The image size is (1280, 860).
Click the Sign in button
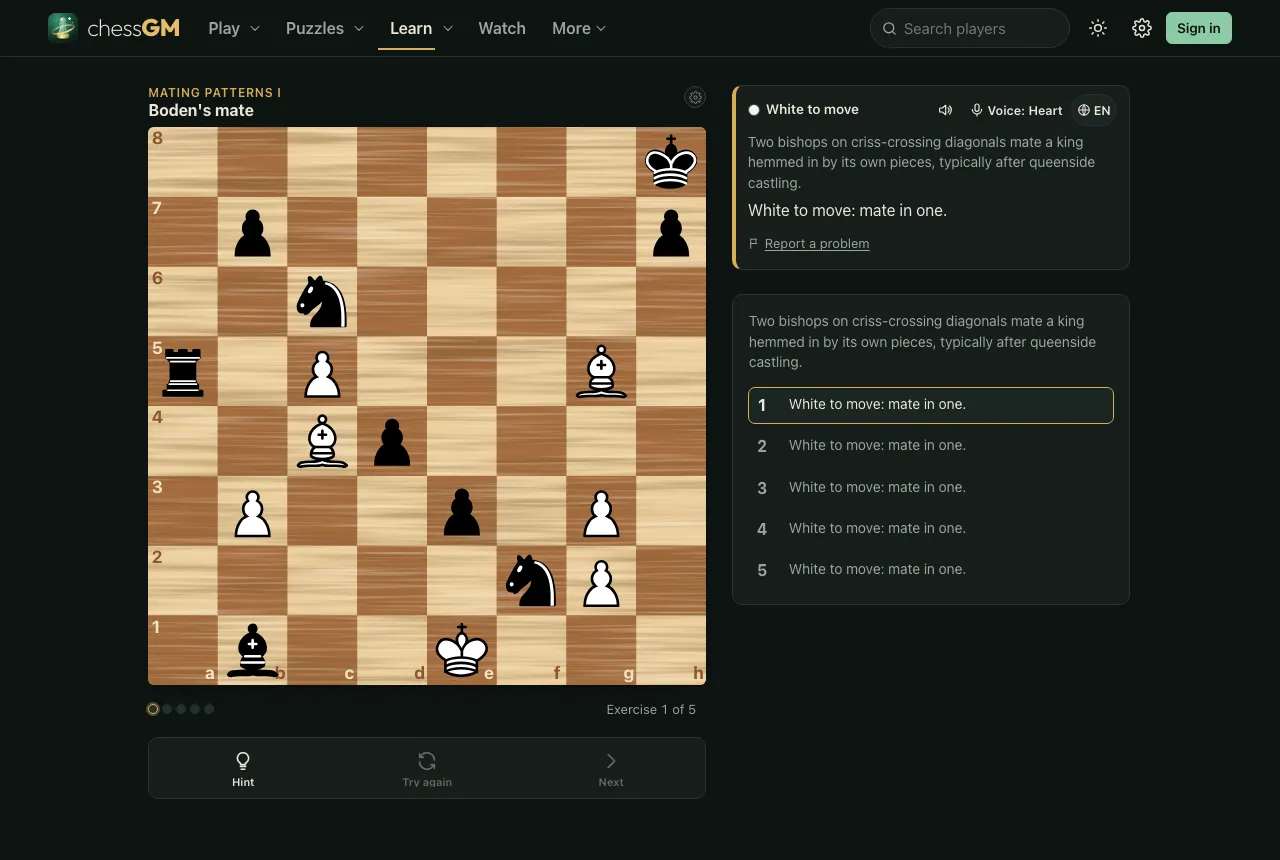[1199, 28]
